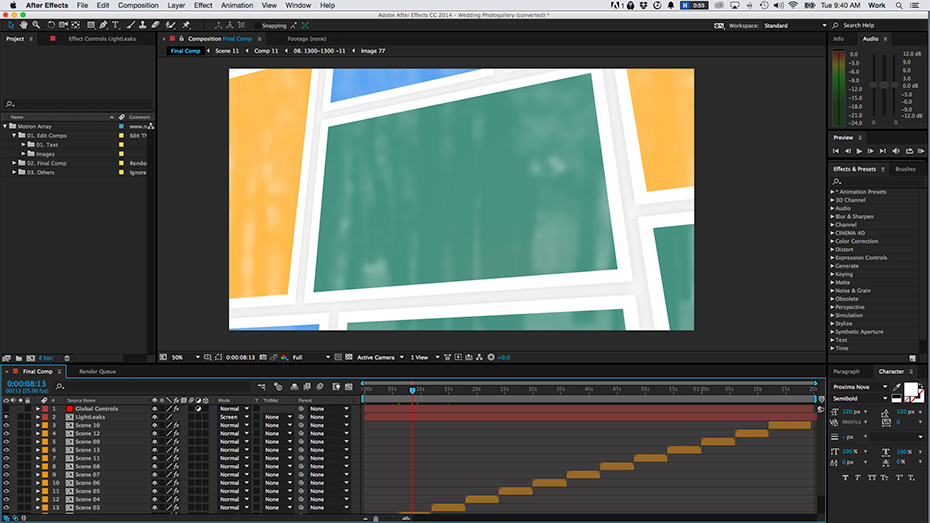The width and height of the screenshot is (930, 523).
Task: Select the Puppet Pin tool
Action: click(x=186, y=25)
